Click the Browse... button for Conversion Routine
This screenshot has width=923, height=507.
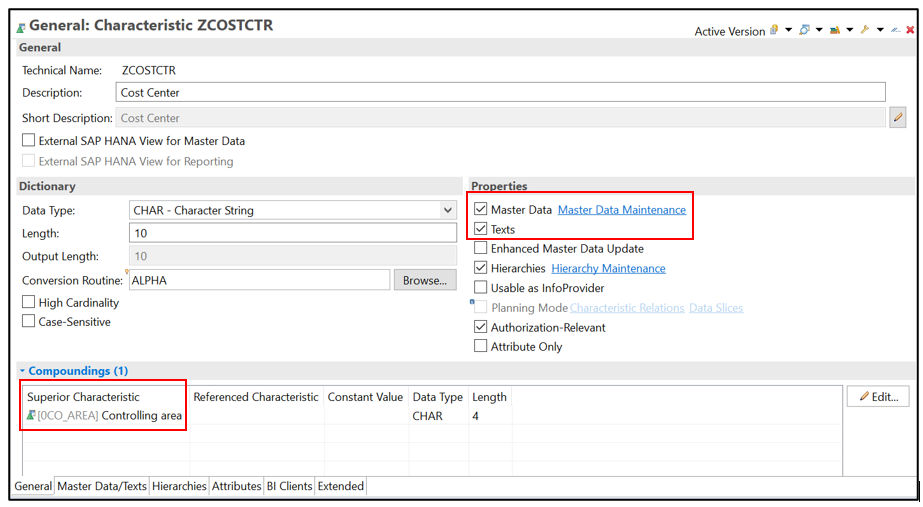tap(425, 280)
